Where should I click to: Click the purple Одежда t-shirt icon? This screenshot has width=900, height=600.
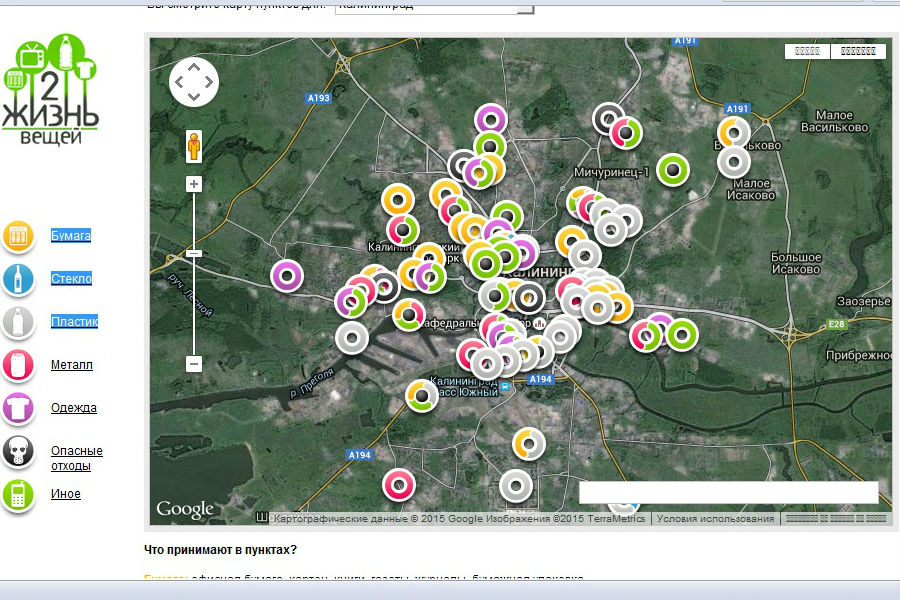tap(17, 408)
